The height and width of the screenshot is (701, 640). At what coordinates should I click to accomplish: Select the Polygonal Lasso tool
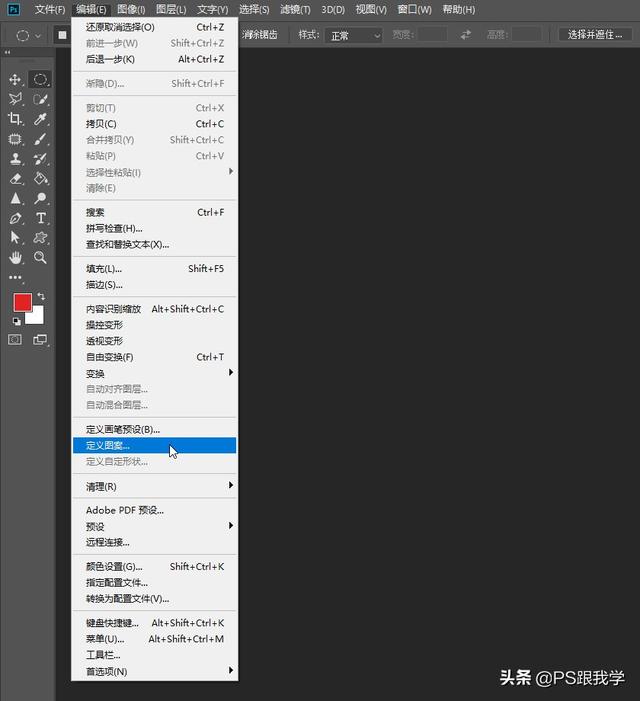coord(15,99)
